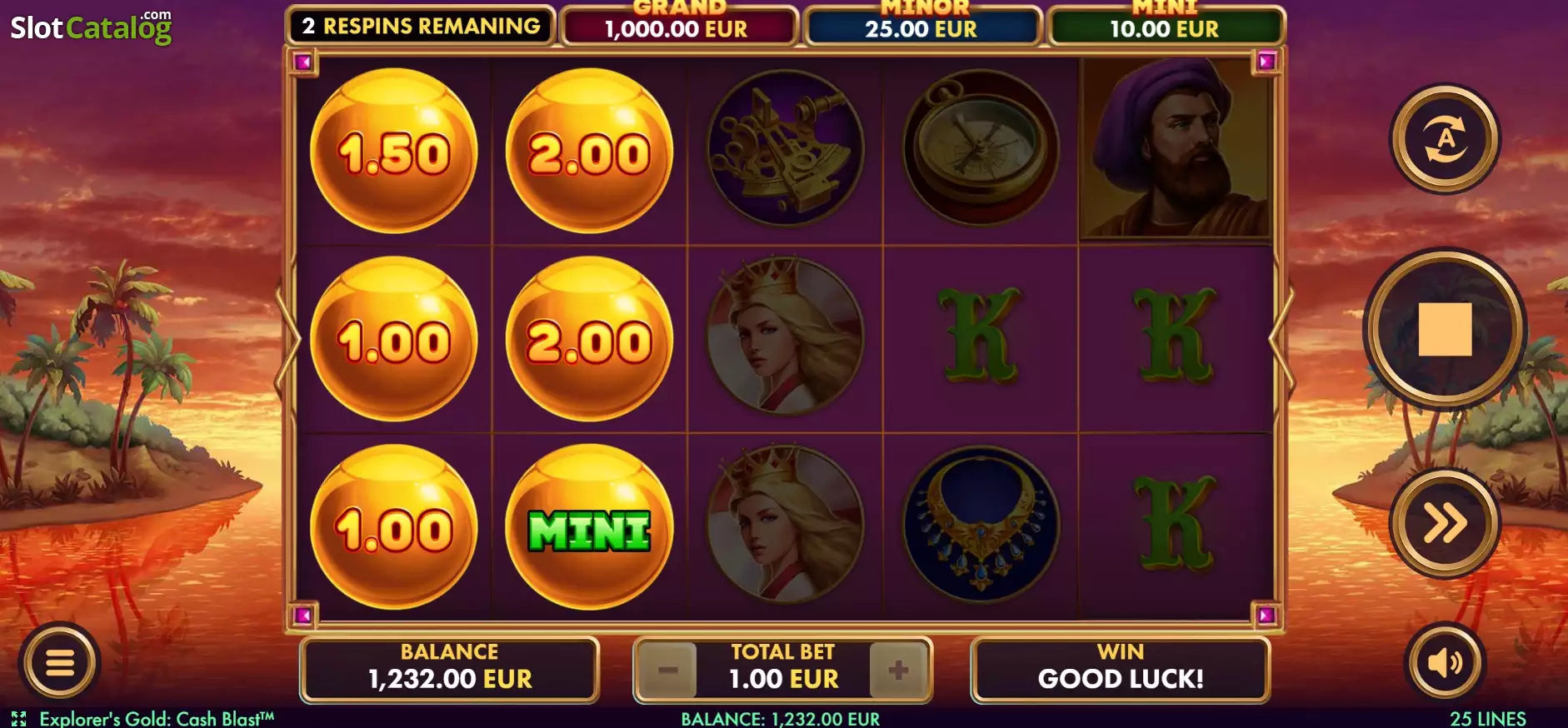1568x728 pixels.
Task: Select the GRAND jackpot panel
Action: tap(677, 25)
